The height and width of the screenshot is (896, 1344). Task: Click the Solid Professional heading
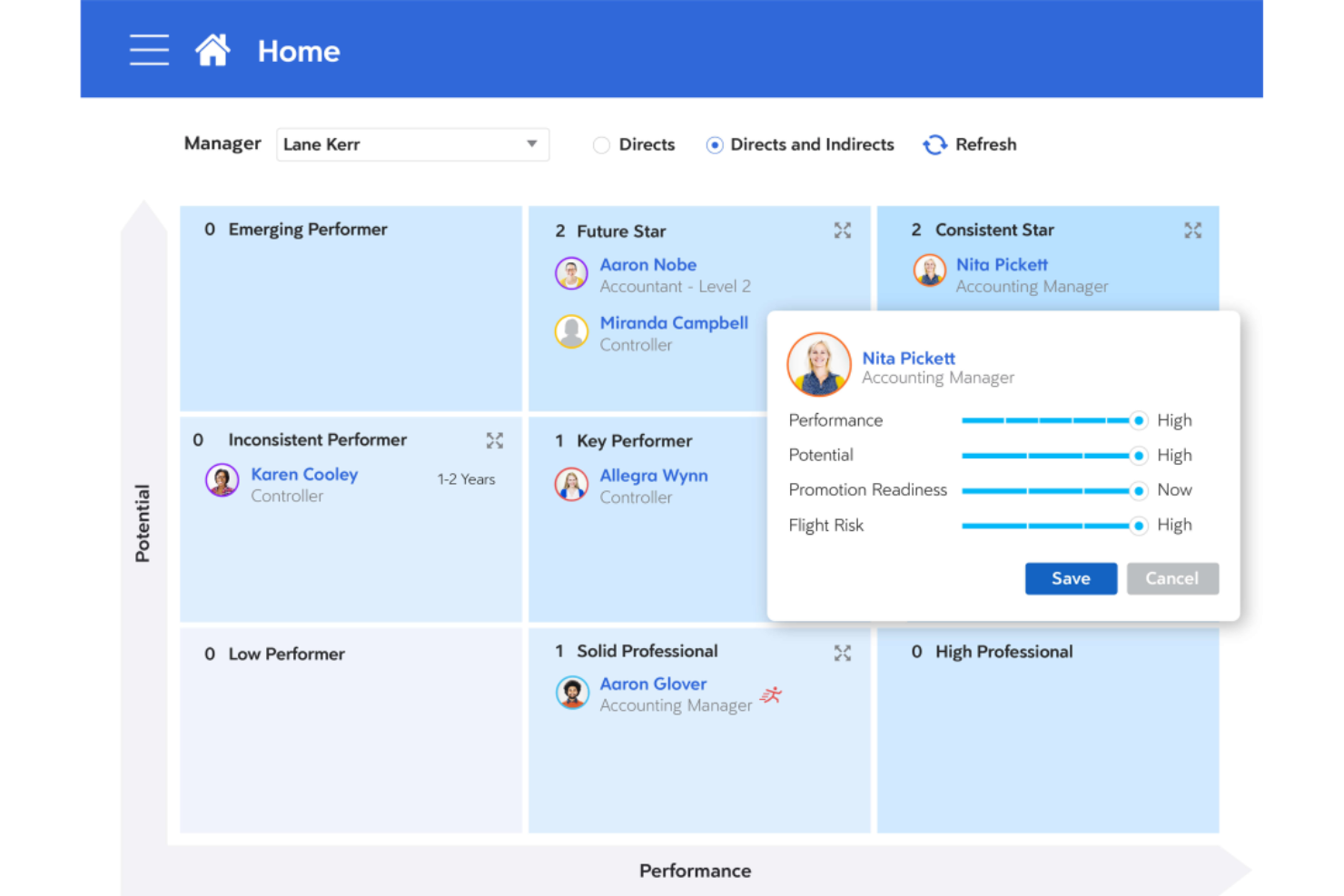coord(647,652)
